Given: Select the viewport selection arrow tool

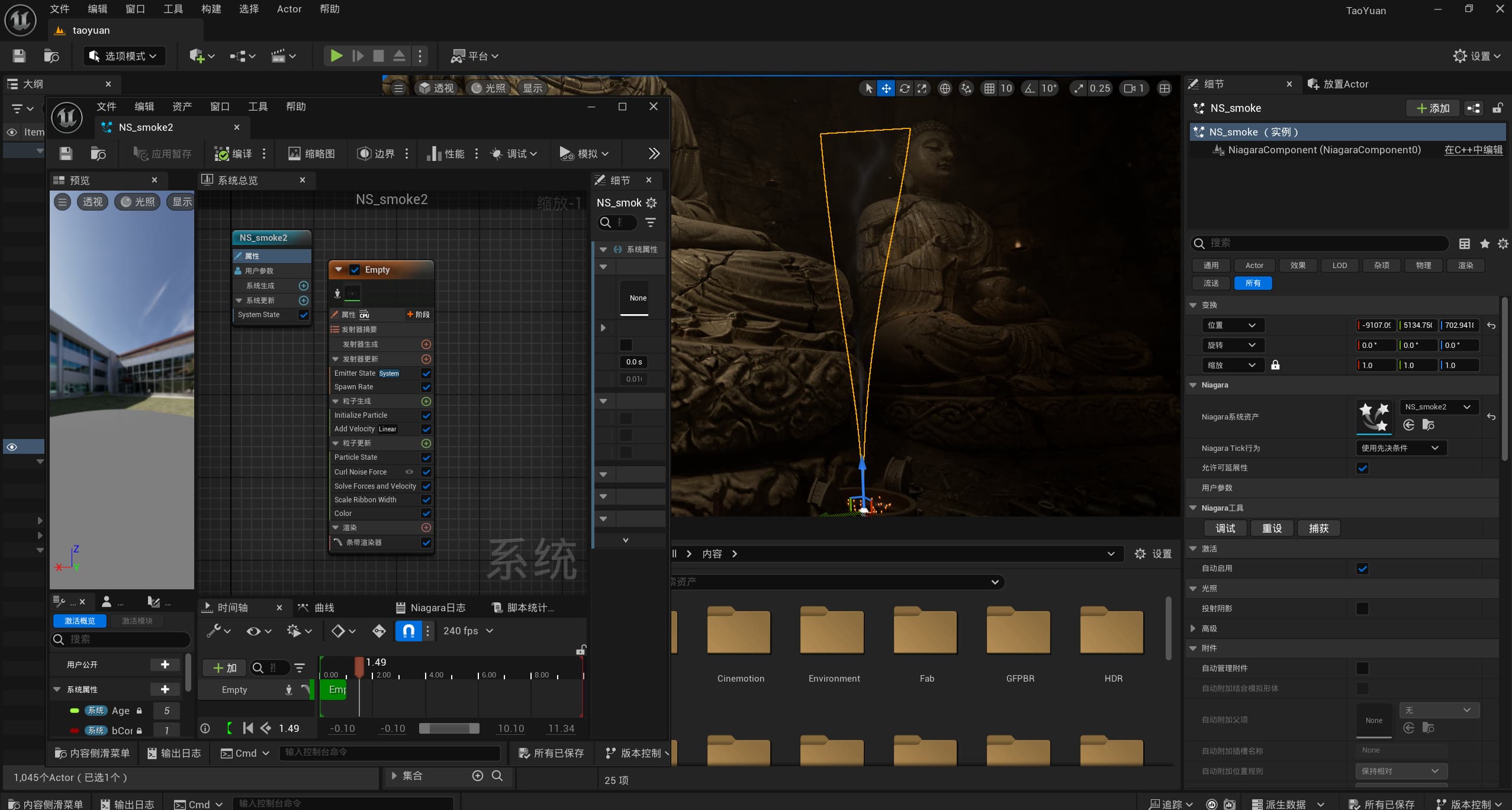Looking at the screenshot, I should tap(868, 88).
